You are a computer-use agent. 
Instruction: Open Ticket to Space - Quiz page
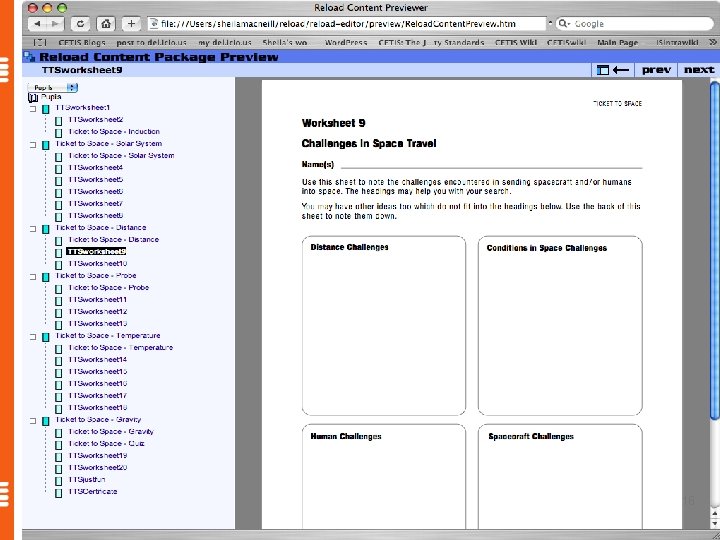[107, 444]
